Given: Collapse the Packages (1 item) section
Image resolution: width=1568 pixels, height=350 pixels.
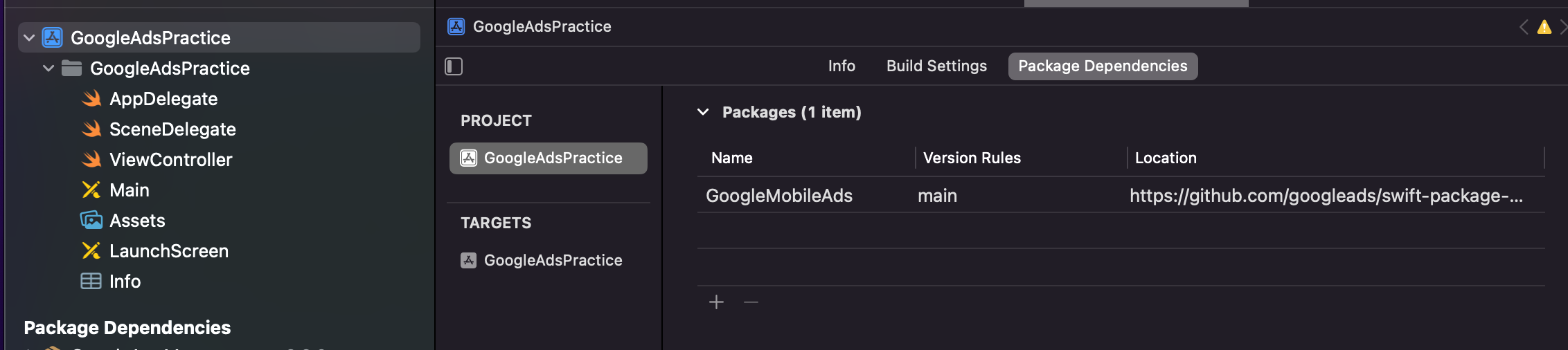Looking at the screenshot, I should pyautogui.click(x=703, y=111).
